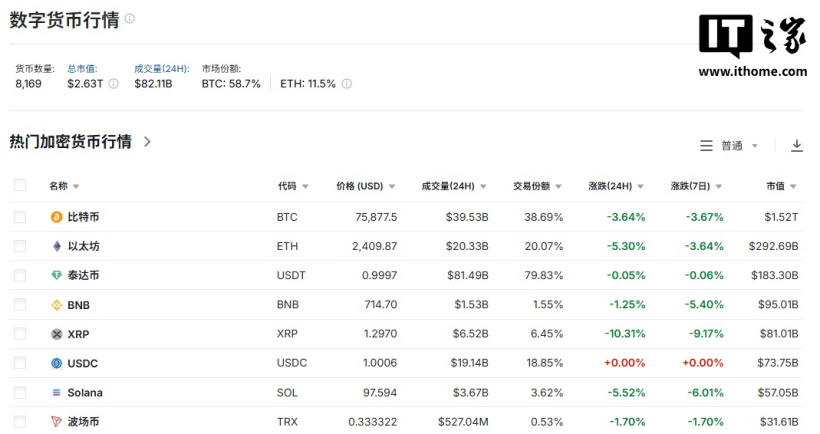Click the BTC price 75,877.5
The image size is (820, 434).
pos(376,217)
